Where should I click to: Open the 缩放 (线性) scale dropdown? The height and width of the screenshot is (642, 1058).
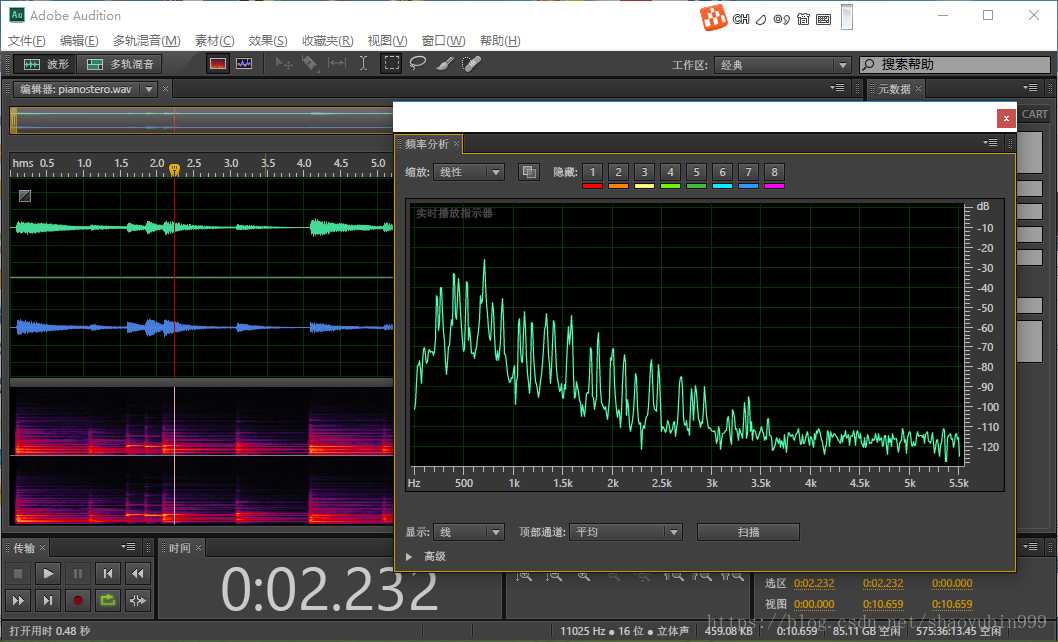point(469,172)
